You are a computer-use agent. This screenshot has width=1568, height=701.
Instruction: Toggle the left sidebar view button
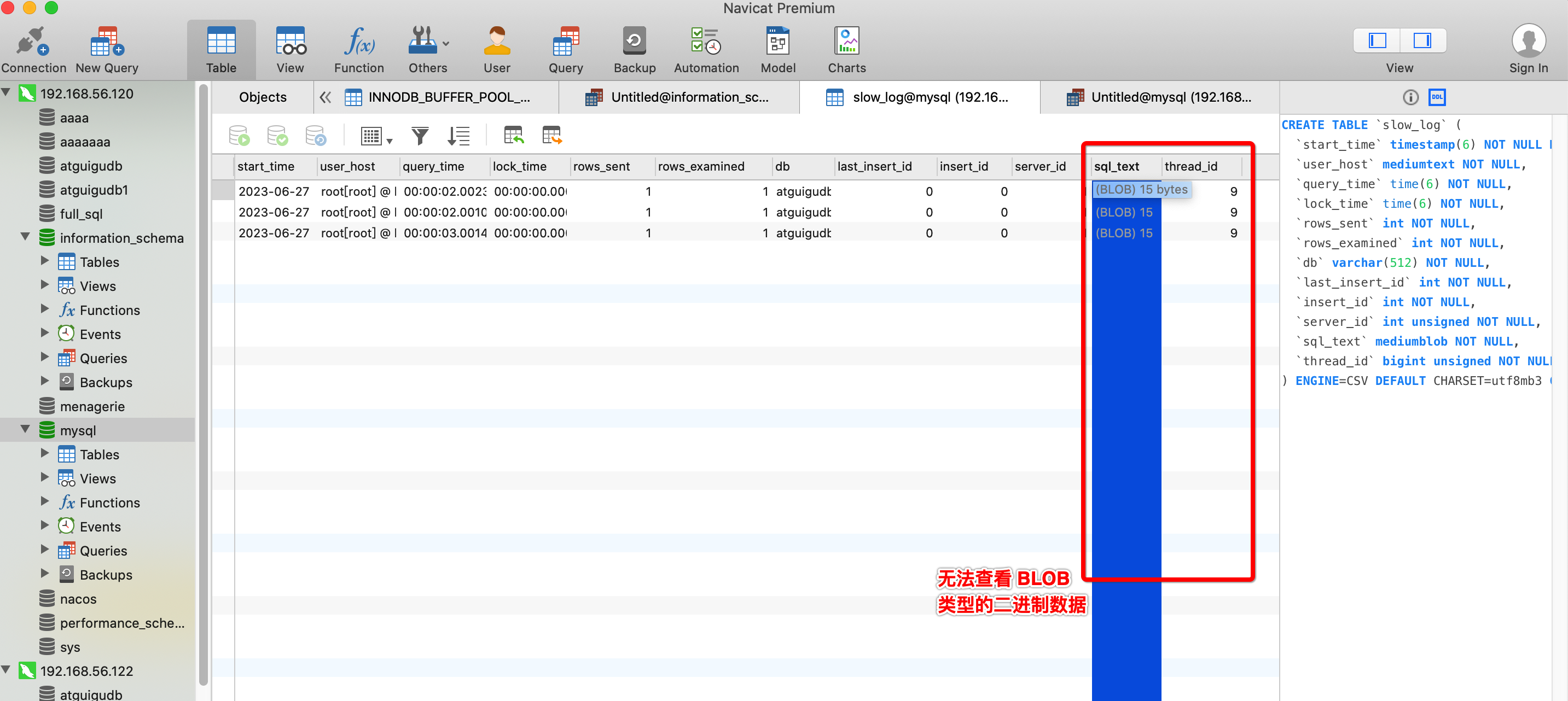1377,41
